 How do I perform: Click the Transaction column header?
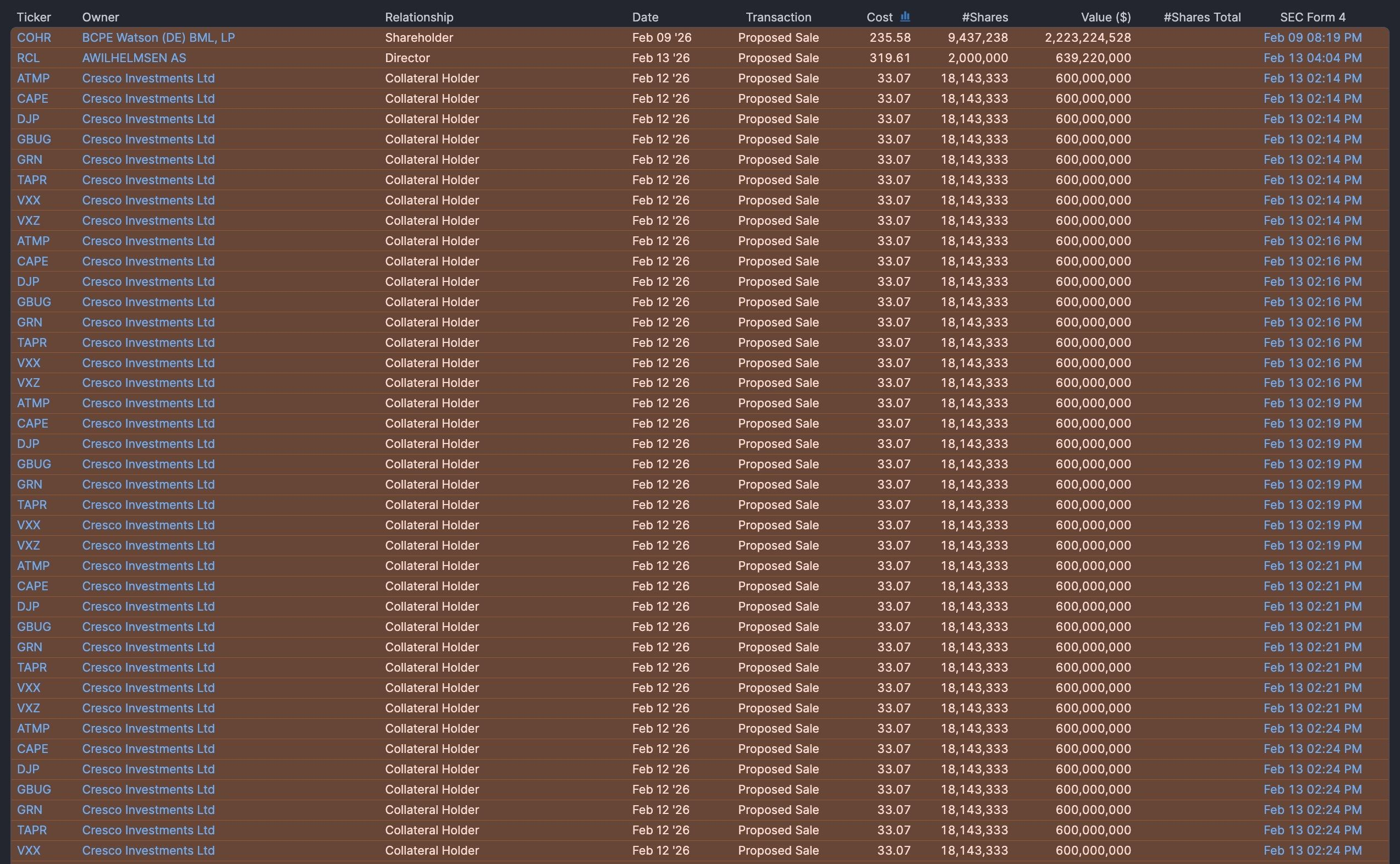(x=779, y=17)
